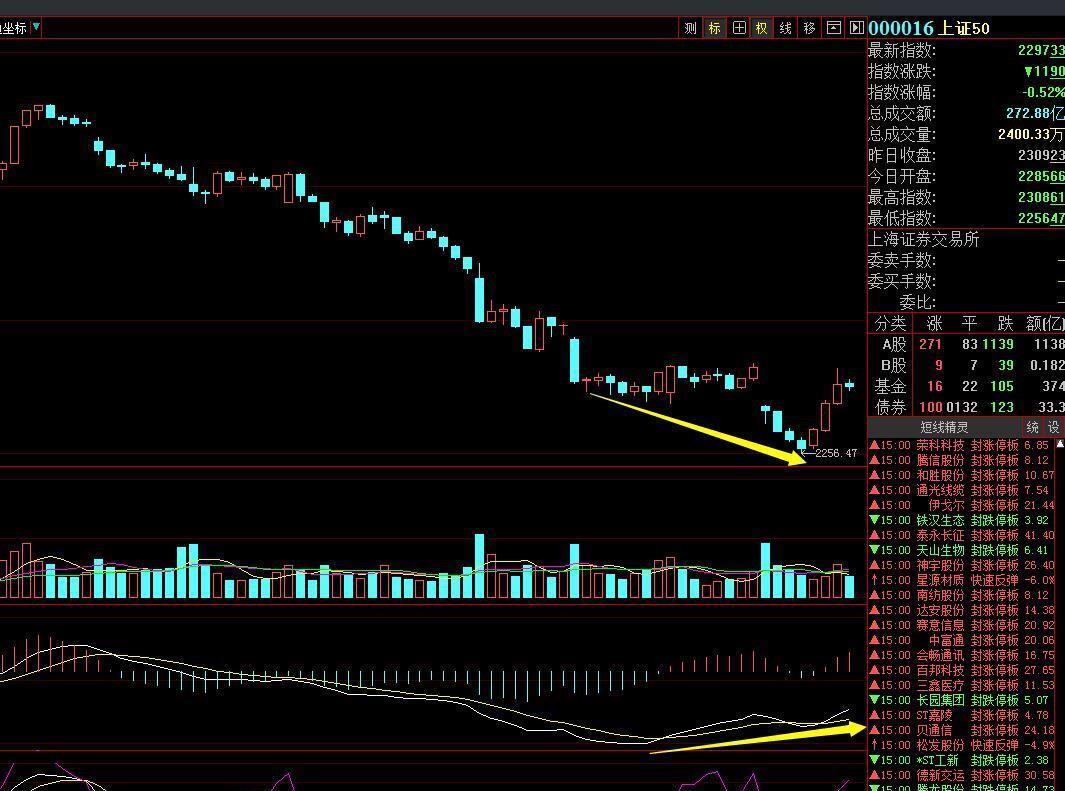
Task: Select the 线 line drawing tool
Action: pos(785,28)
